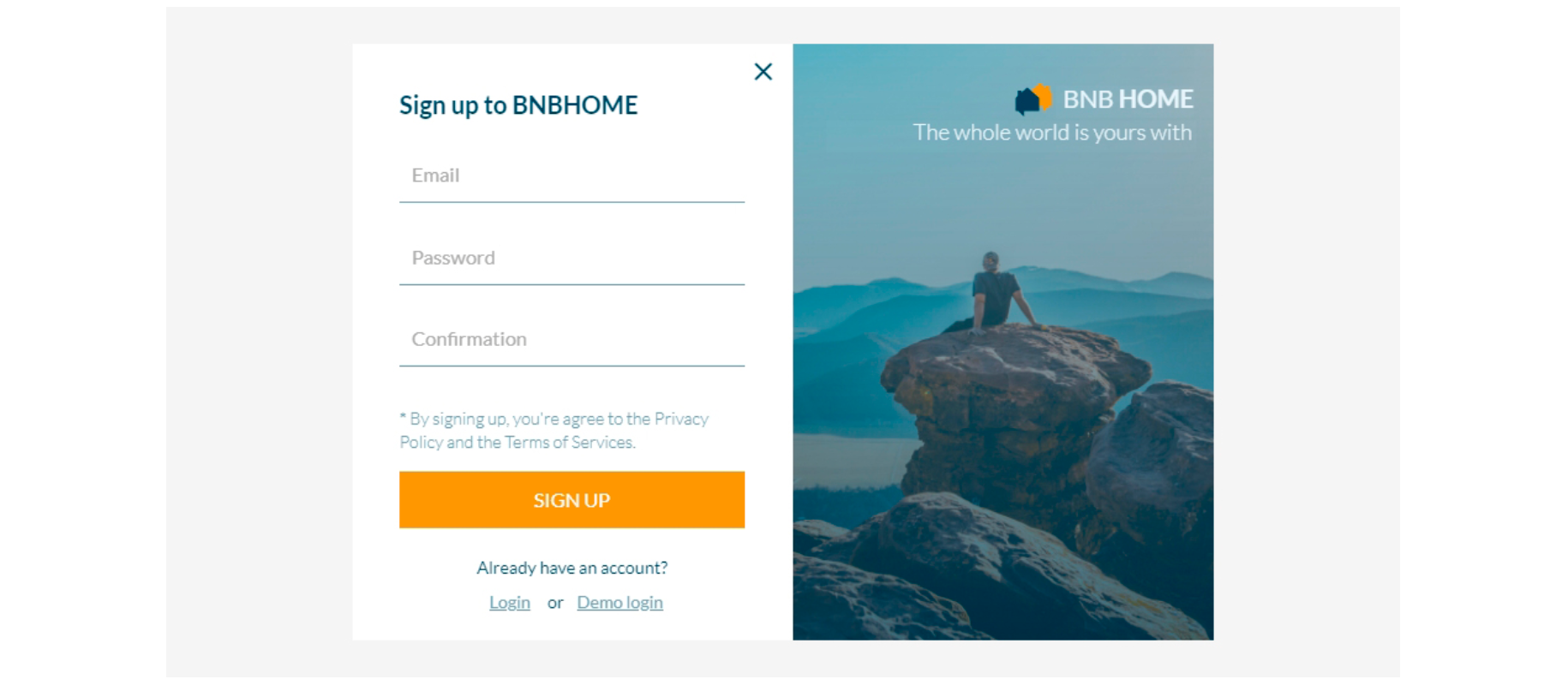The image size is (1568, 685).
Task: Focus the Password input field
Action: point(572,259)
